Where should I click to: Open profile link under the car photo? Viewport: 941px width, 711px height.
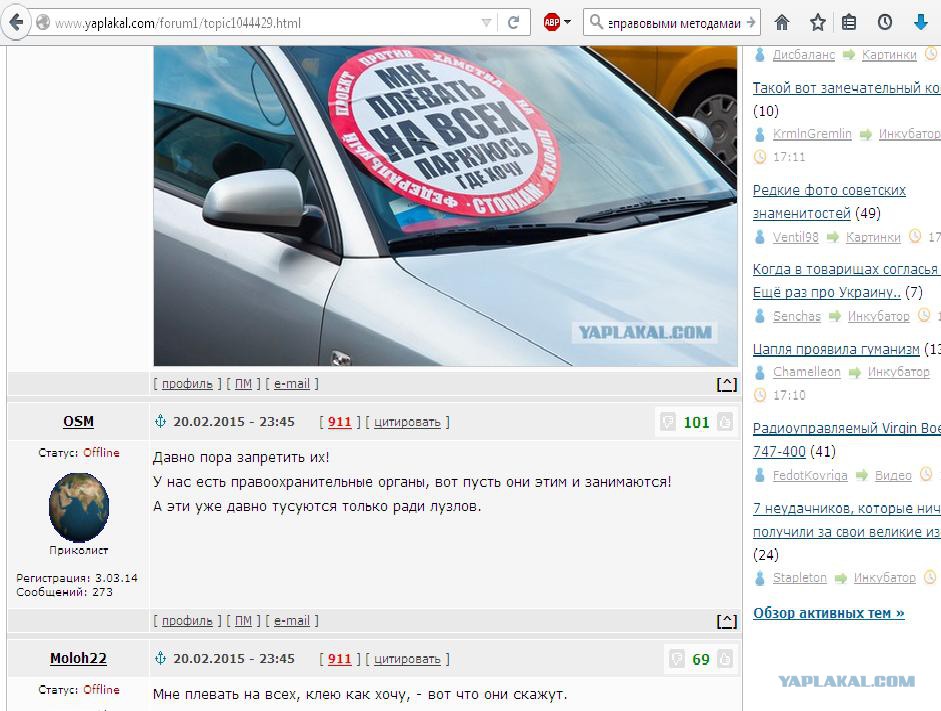point(187,383)
